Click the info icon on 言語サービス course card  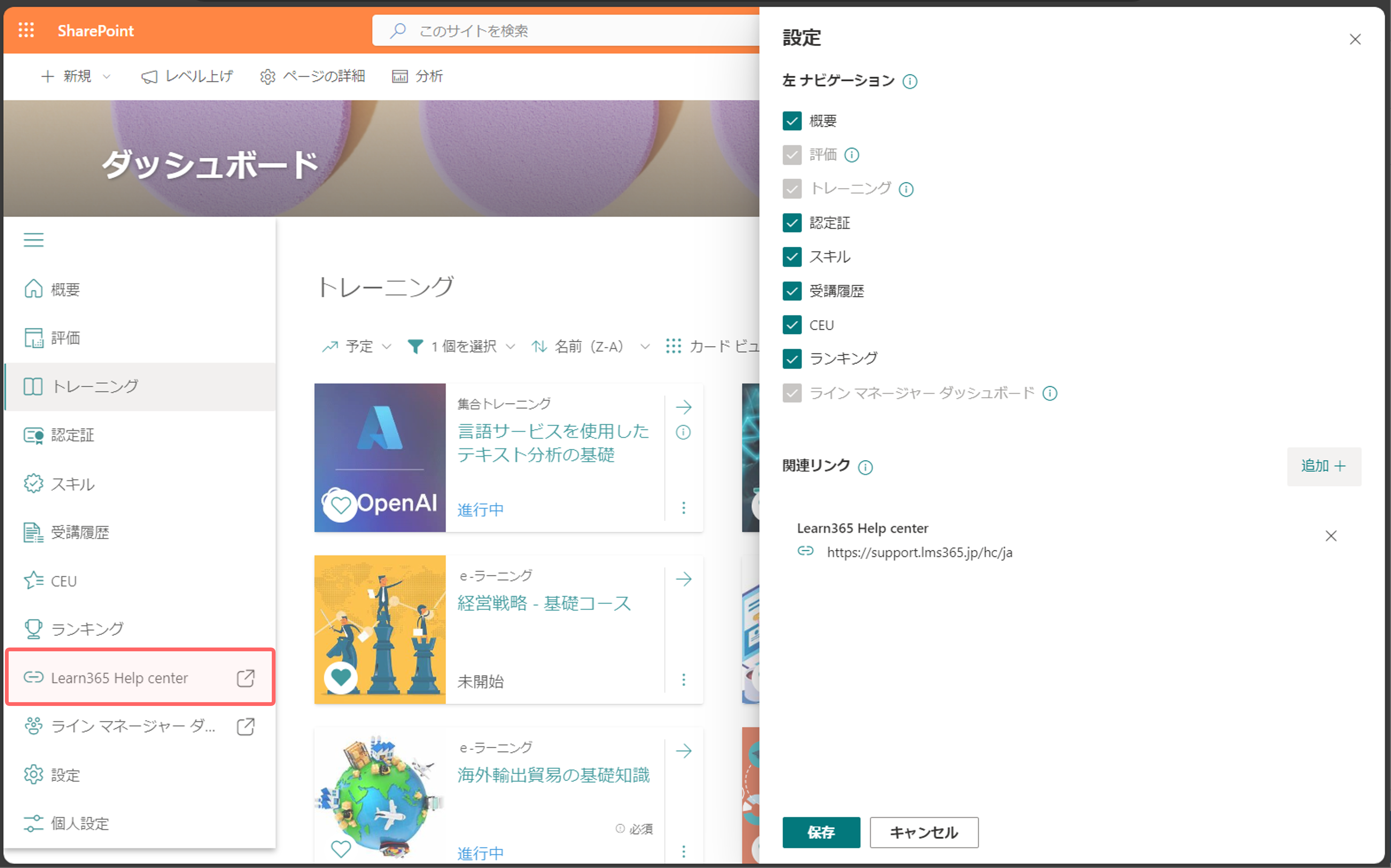pyautogui.click(x=683, y=432)
